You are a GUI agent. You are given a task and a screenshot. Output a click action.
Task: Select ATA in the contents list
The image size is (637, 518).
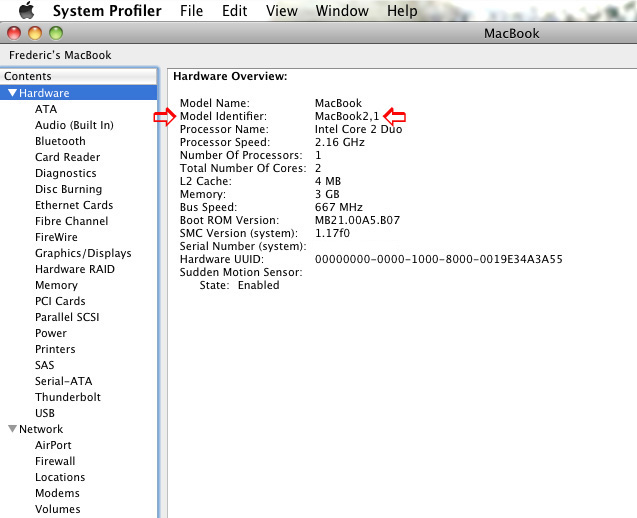[46, 109]
